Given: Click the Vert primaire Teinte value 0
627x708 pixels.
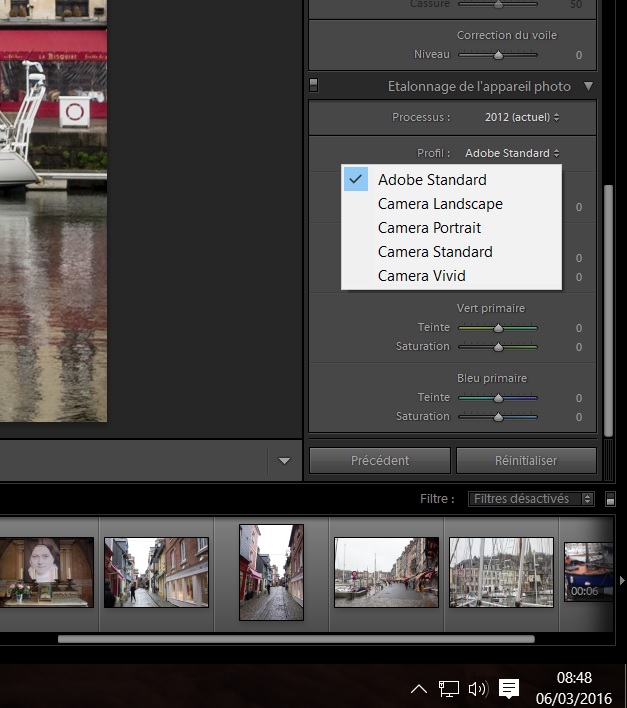Looking at the screenshot, I should [x=579, y=328].
